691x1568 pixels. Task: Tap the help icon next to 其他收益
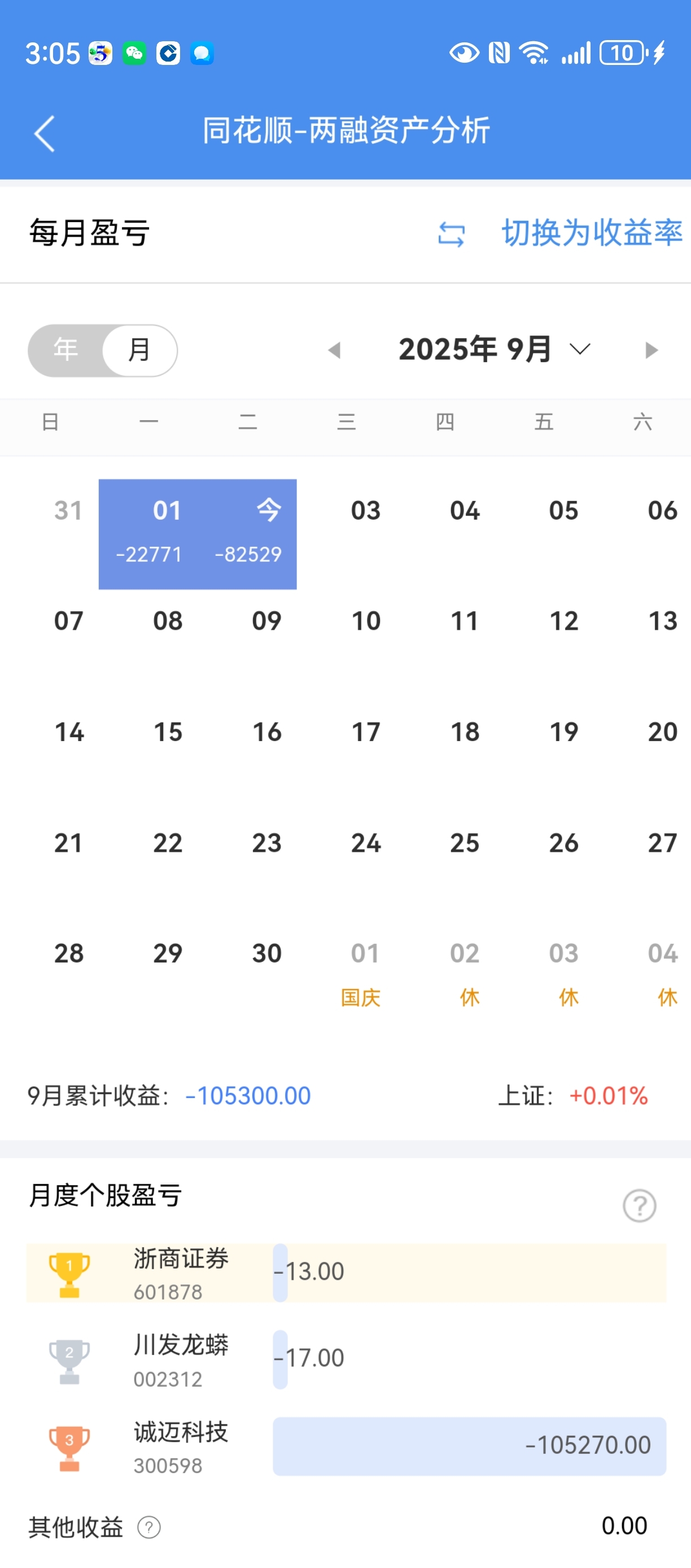[x=149, y=1527]
